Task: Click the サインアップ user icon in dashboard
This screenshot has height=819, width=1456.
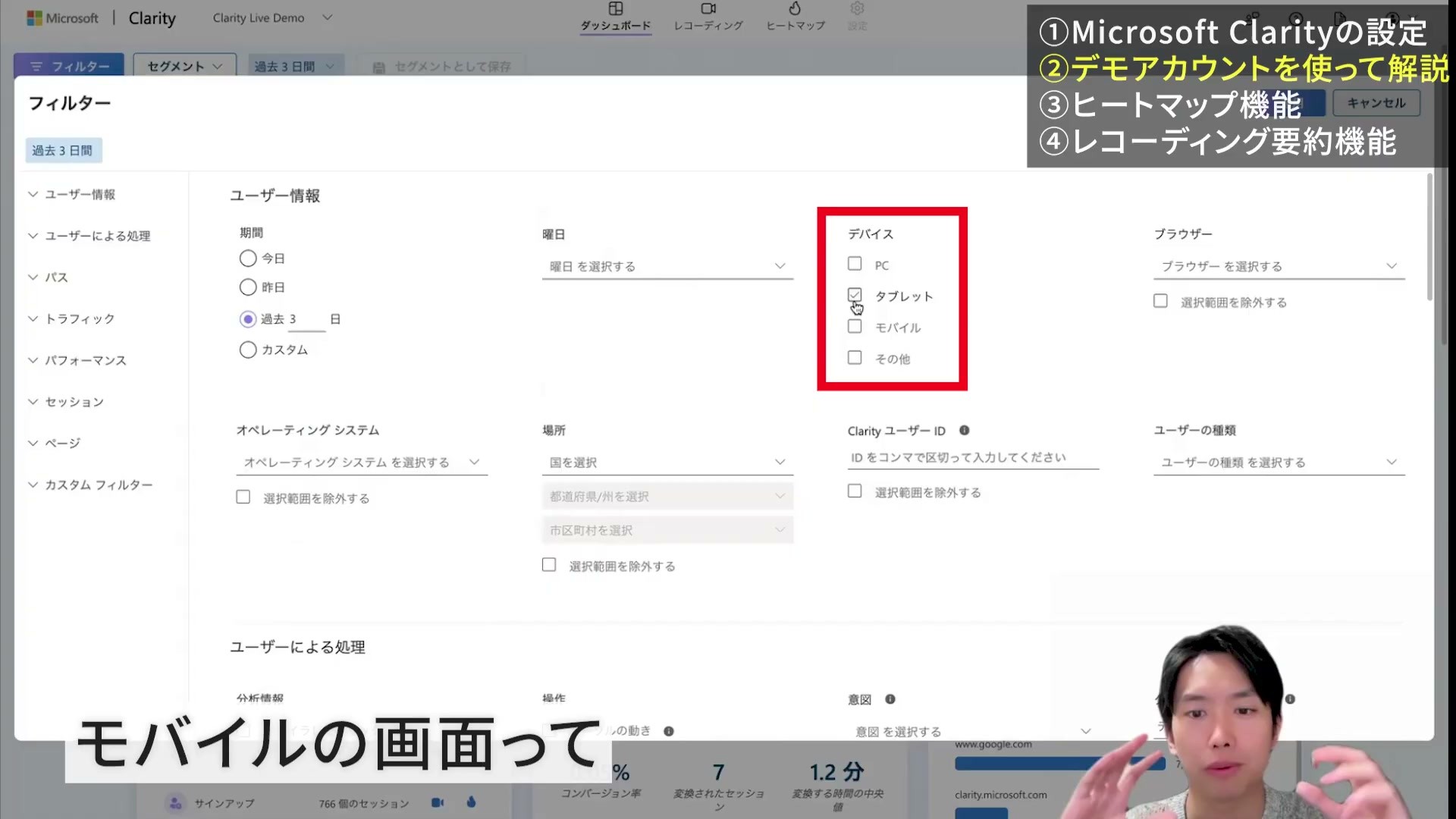Action: point(175,803)
